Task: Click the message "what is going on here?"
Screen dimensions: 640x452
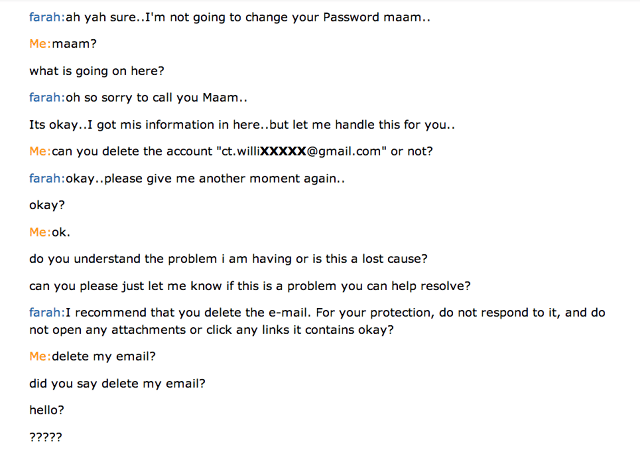Action: pos(96,70)
